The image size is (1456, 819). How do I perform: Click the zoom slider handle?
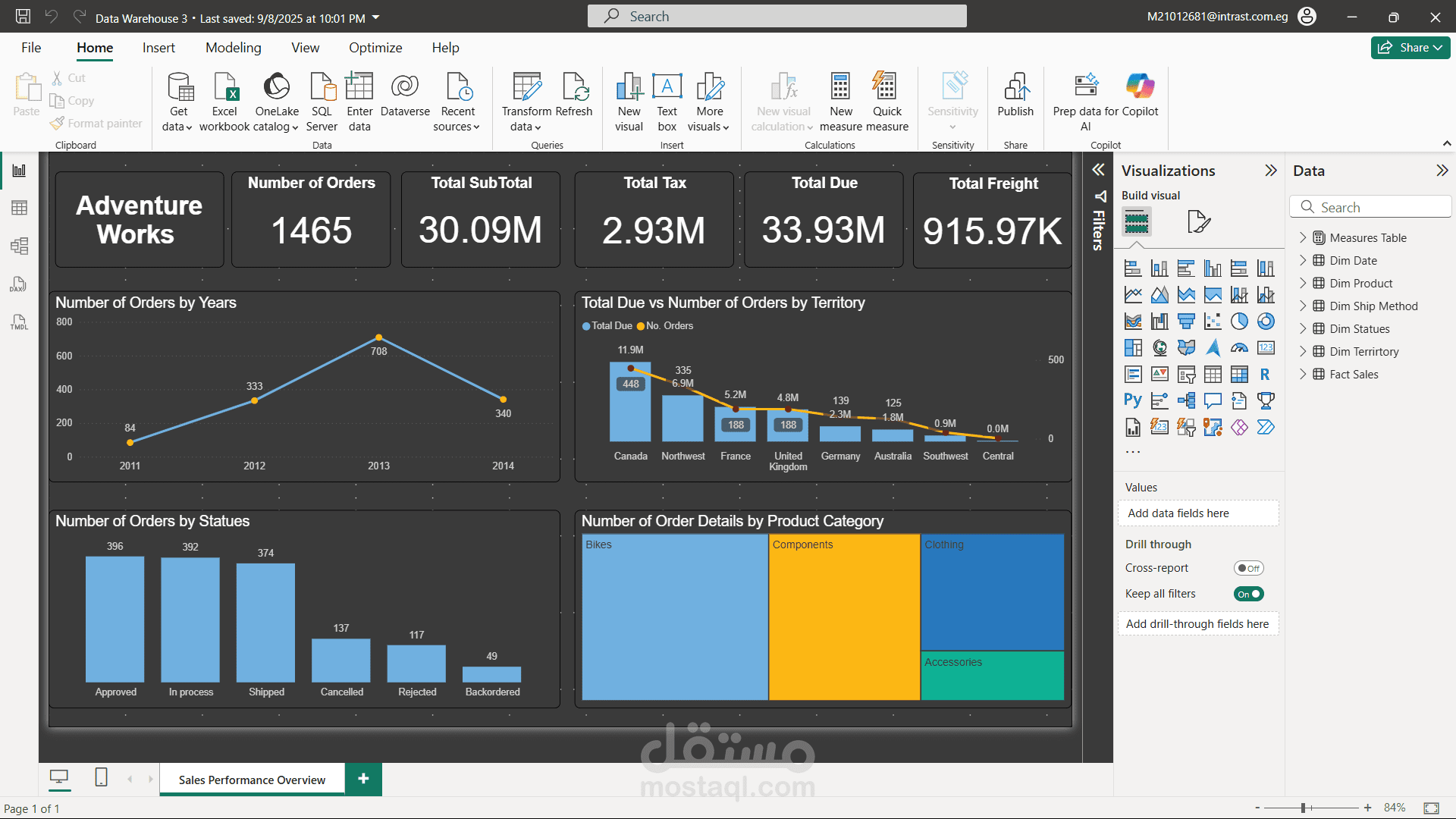1303,808
